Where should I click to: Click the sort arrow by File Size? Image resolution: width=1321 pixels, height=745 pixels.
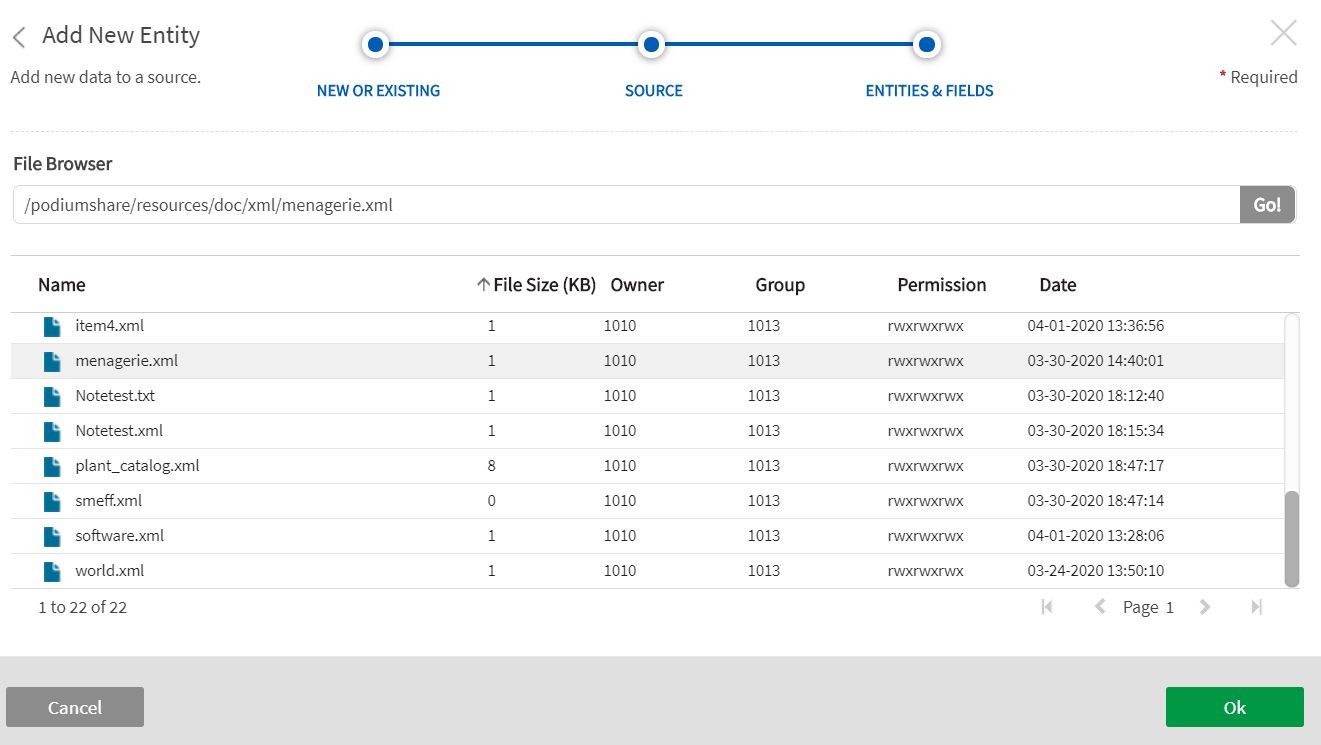click(484, 285)
